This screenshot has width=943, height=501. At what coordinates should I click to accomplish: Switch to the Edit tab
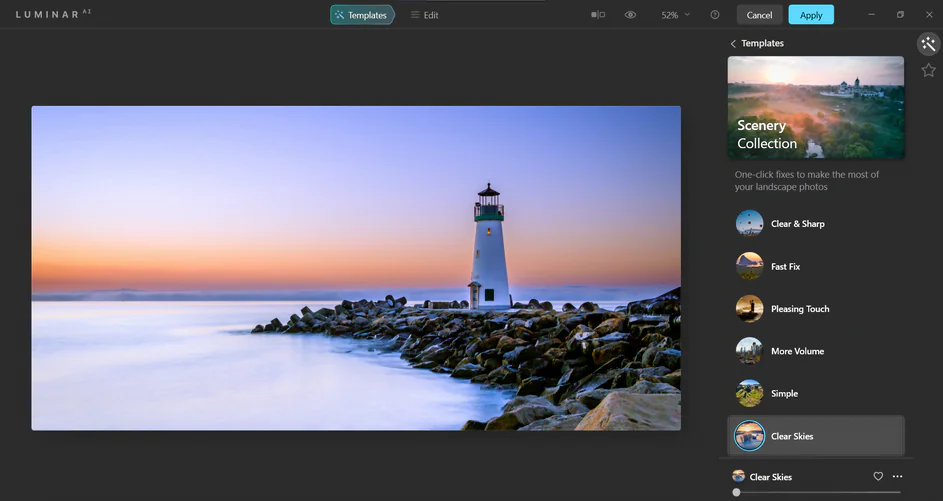[424, 15]
